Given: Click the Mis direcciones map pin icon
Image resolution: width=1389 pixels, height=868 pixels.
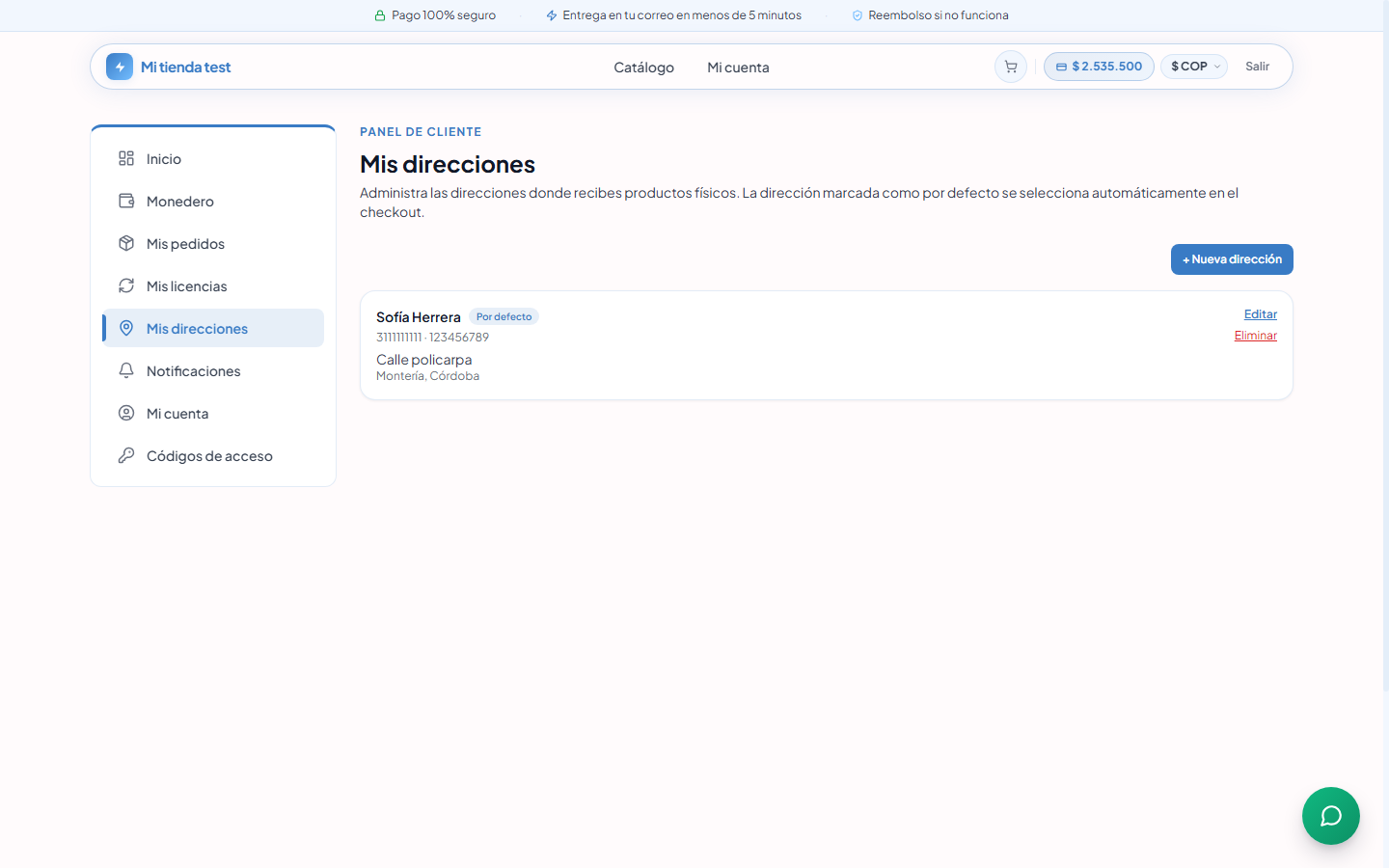Looking at the screenshot, I should [x=126, y=328].
